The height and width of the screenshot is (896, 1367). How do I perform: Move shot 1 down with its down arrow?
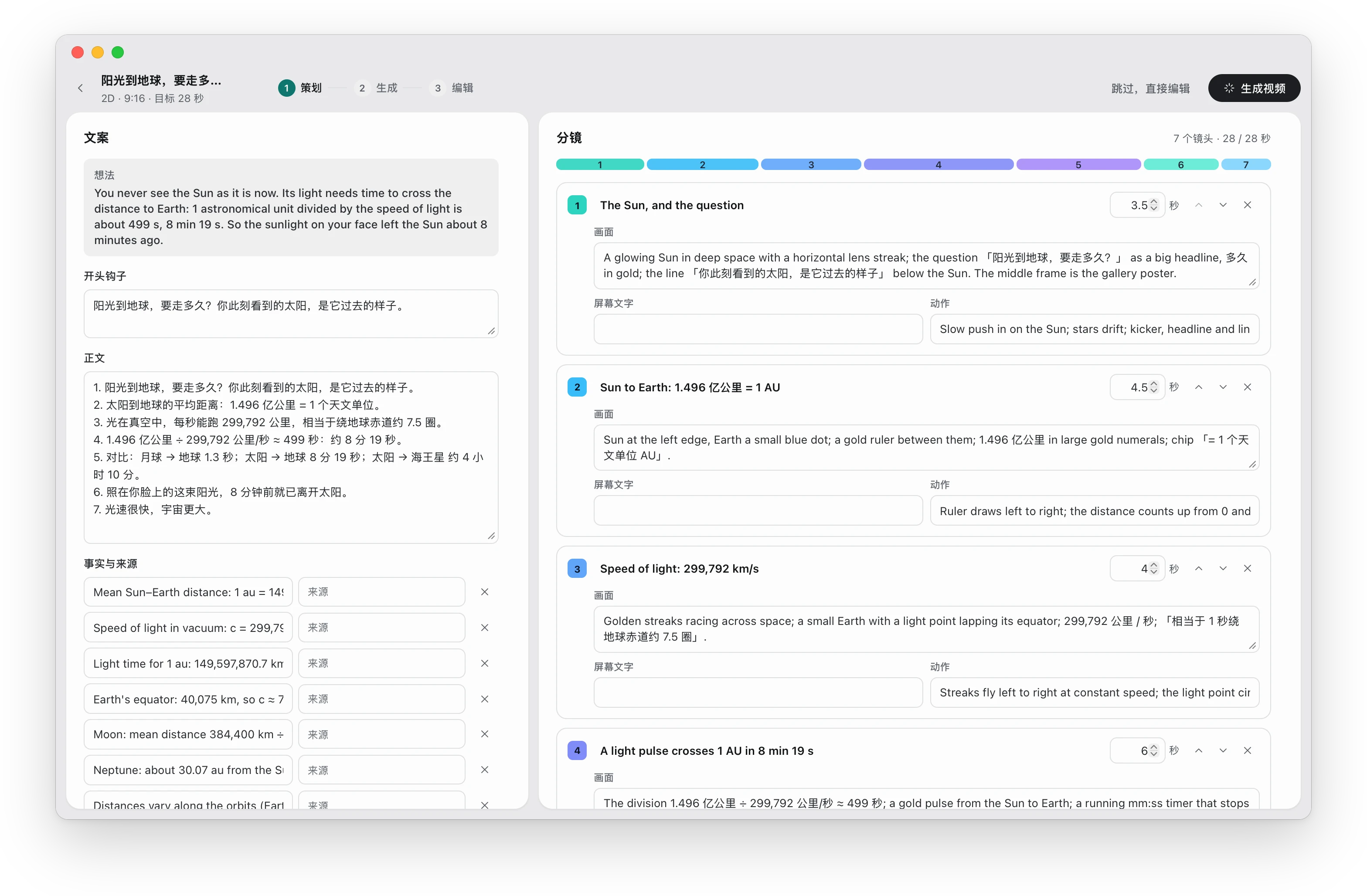1223,205
